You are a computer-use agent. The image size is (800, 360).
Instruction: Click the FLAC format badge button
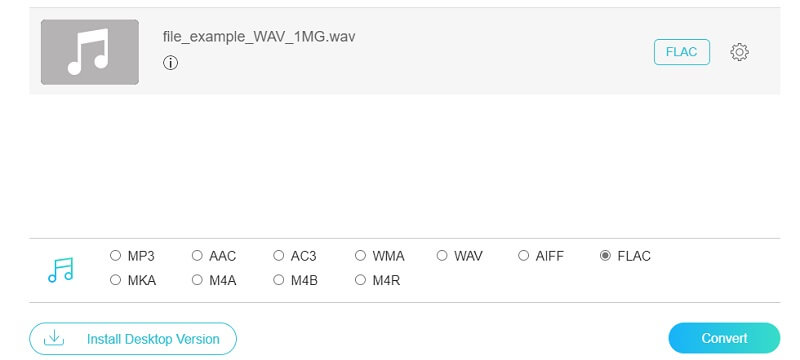click(682, 52)
